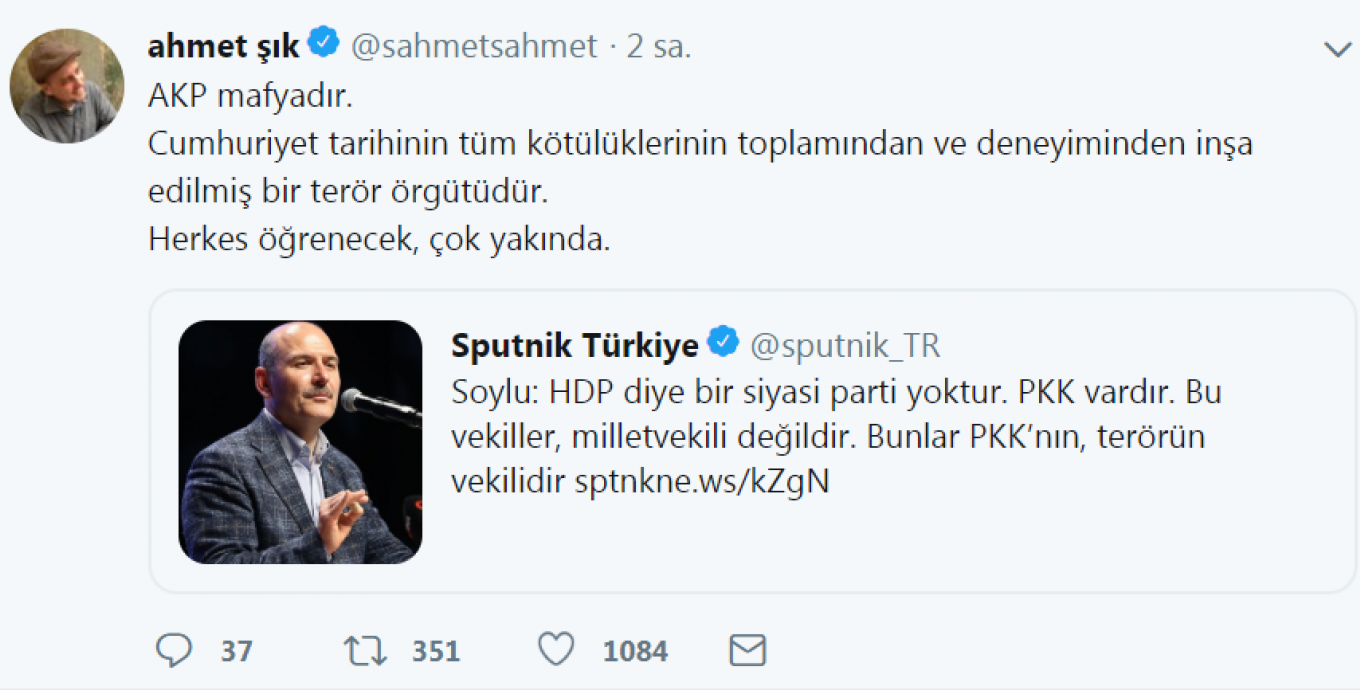Click the @sputnik_TR handle
The height and width of the screenshot is (690, 1360).
click(845, 345)
